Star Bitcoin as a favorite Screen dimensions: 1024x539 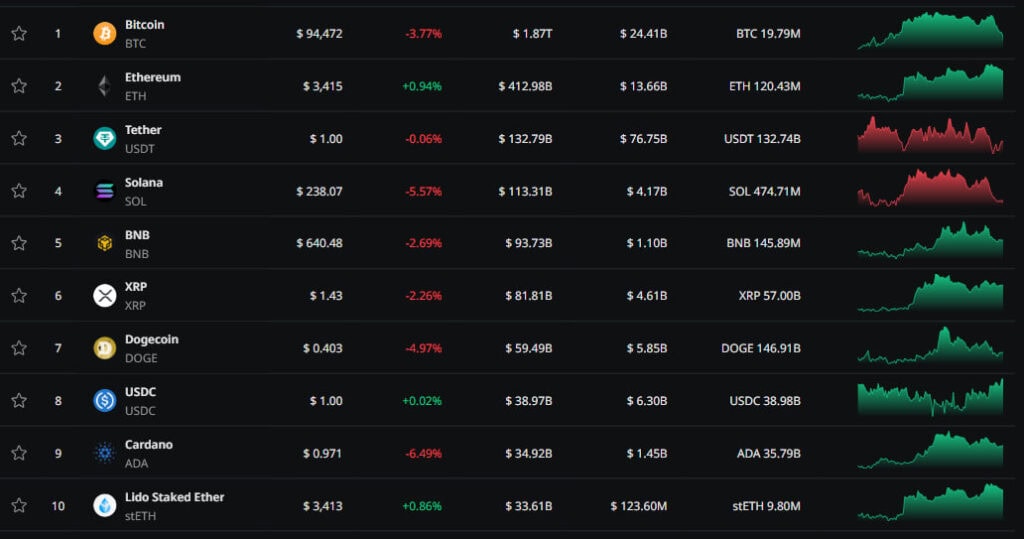pyautogui.click(x=19, y=34)
